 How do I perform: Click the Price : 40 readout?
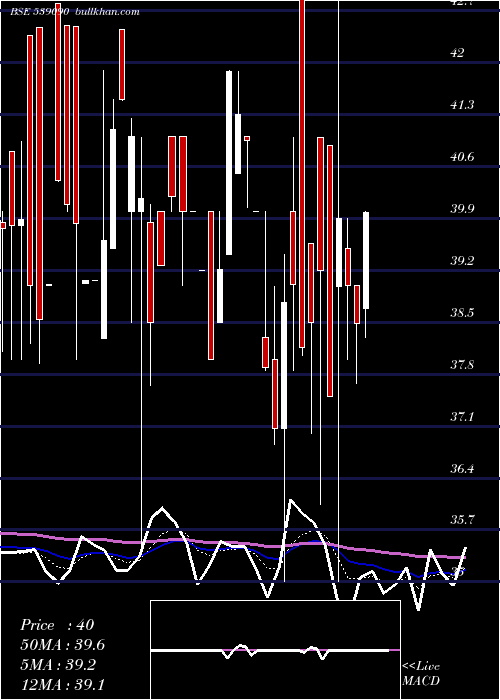pos(57,625)
